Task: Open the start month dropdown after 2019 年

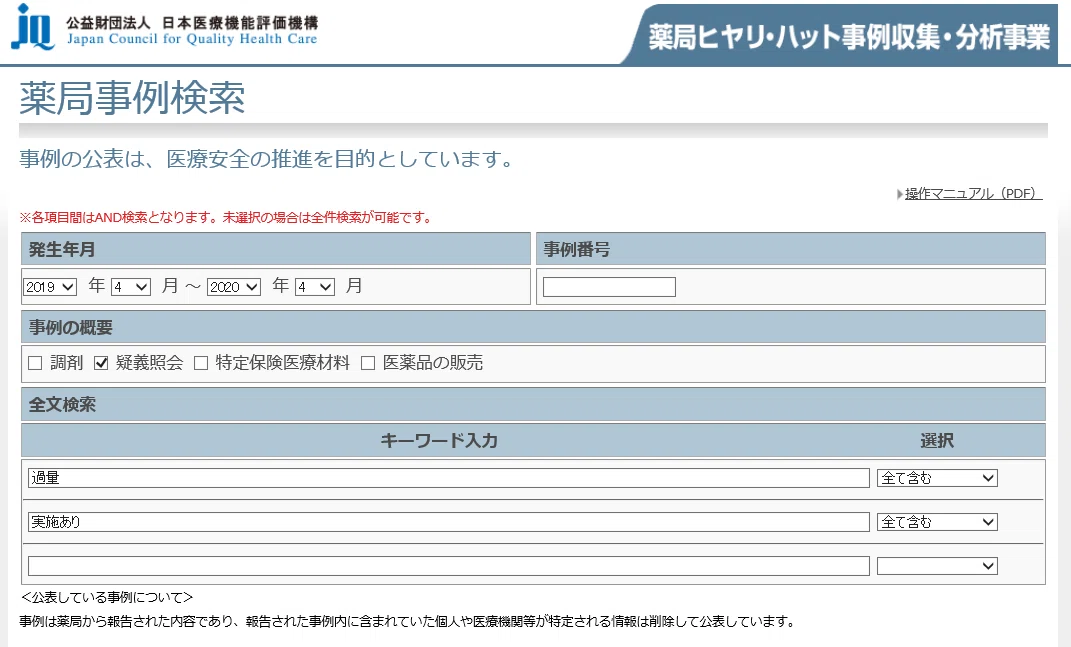Action: tap(131, 287)
